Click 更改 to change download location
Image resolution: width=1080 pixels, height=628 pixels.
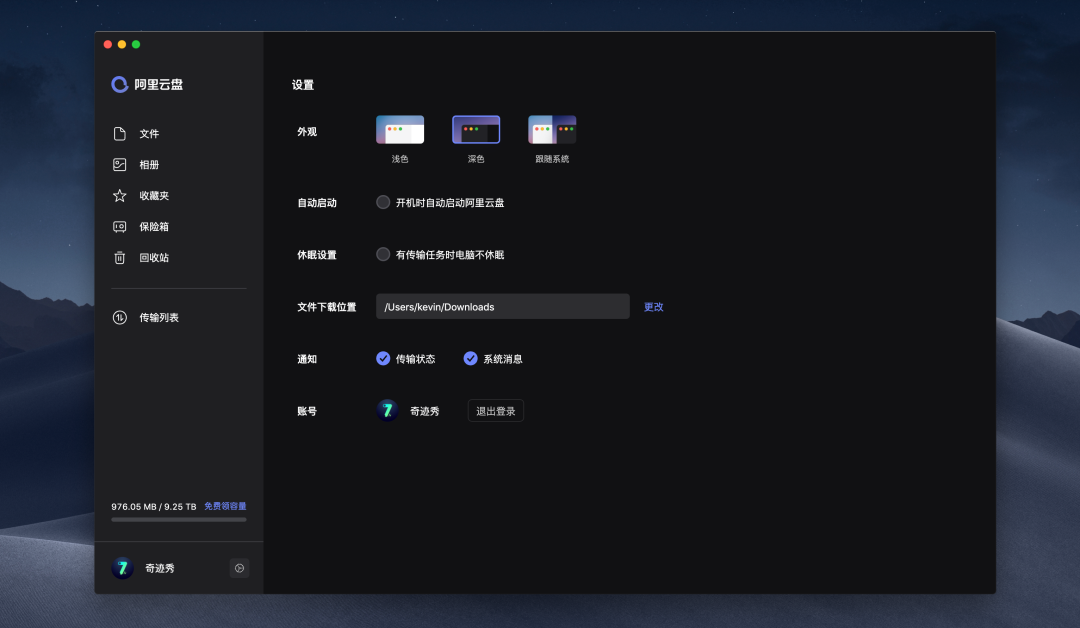(x=654, y=307)
